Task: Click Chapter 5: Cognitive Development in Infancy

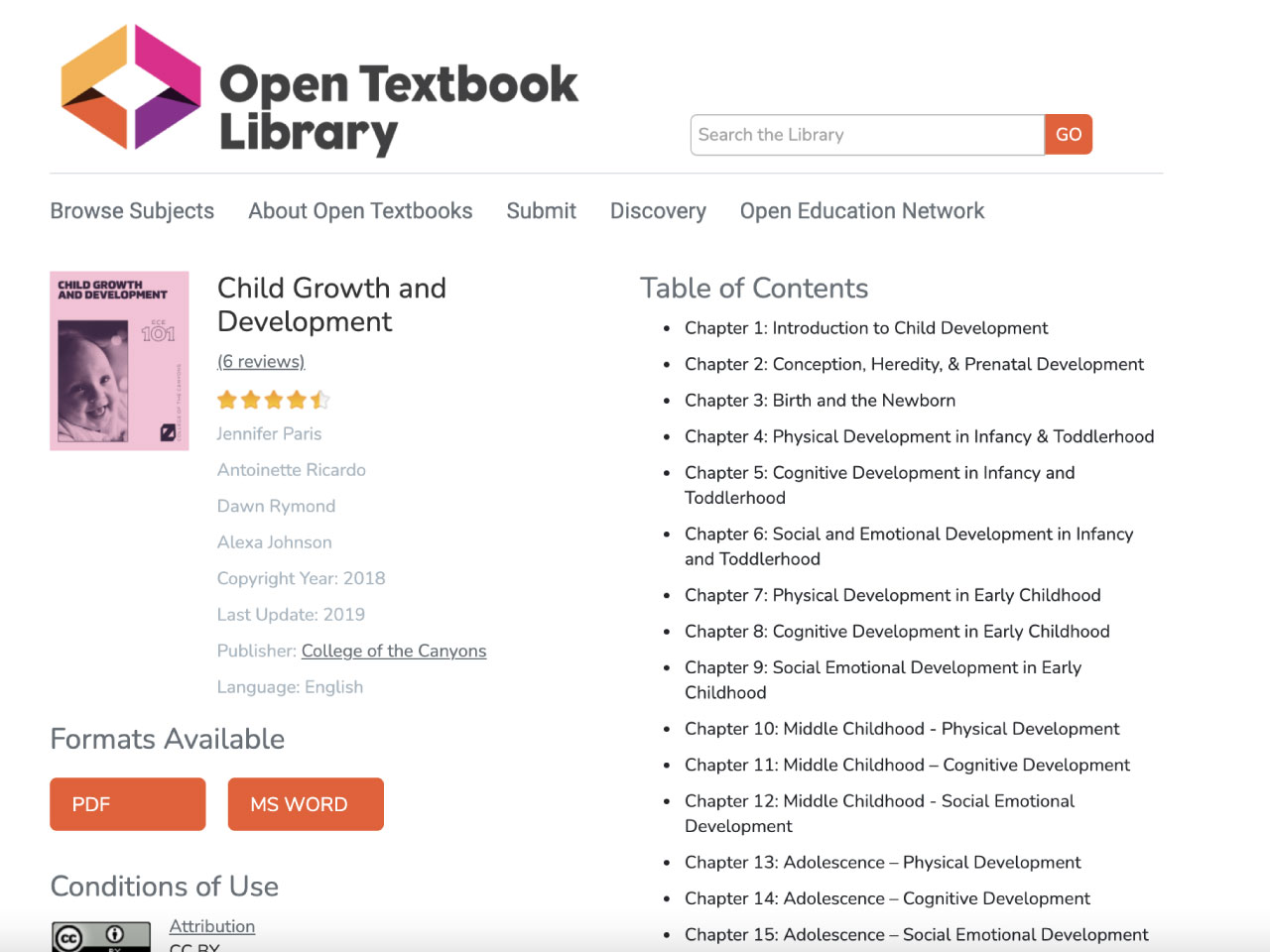Action: tap(879, 485)
